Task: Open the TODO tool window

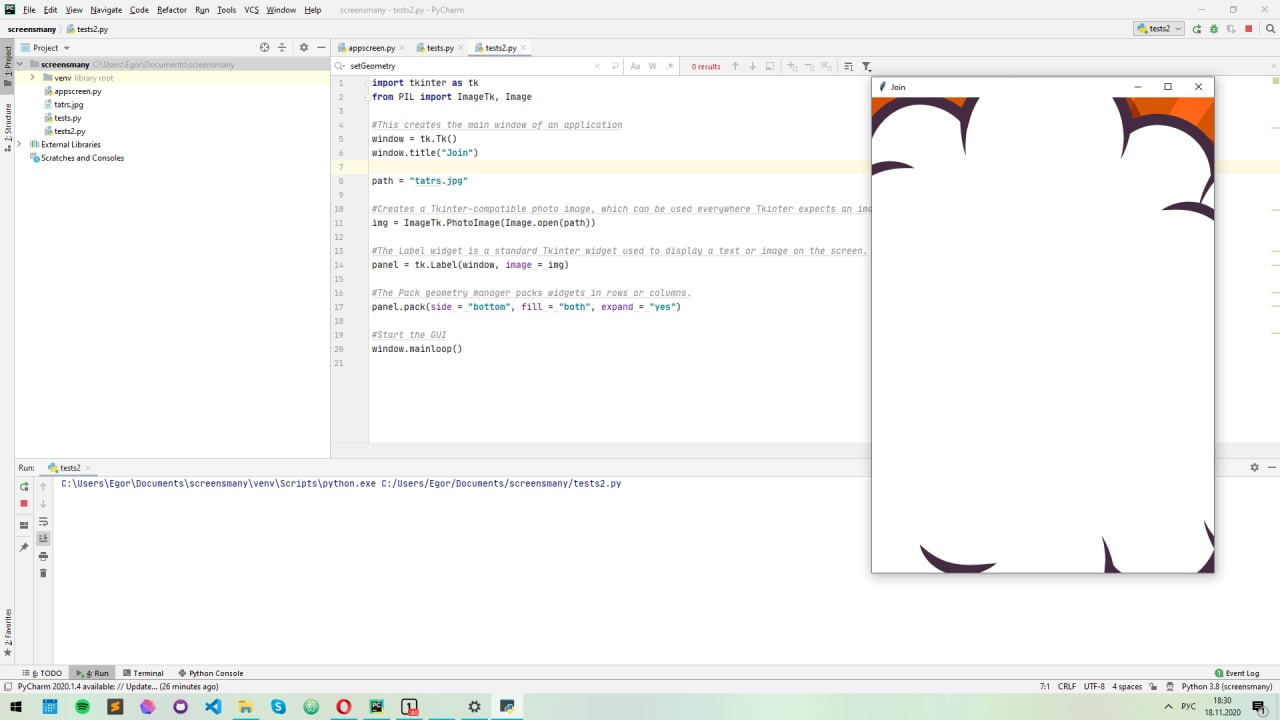Action: (x=42, y=673)
